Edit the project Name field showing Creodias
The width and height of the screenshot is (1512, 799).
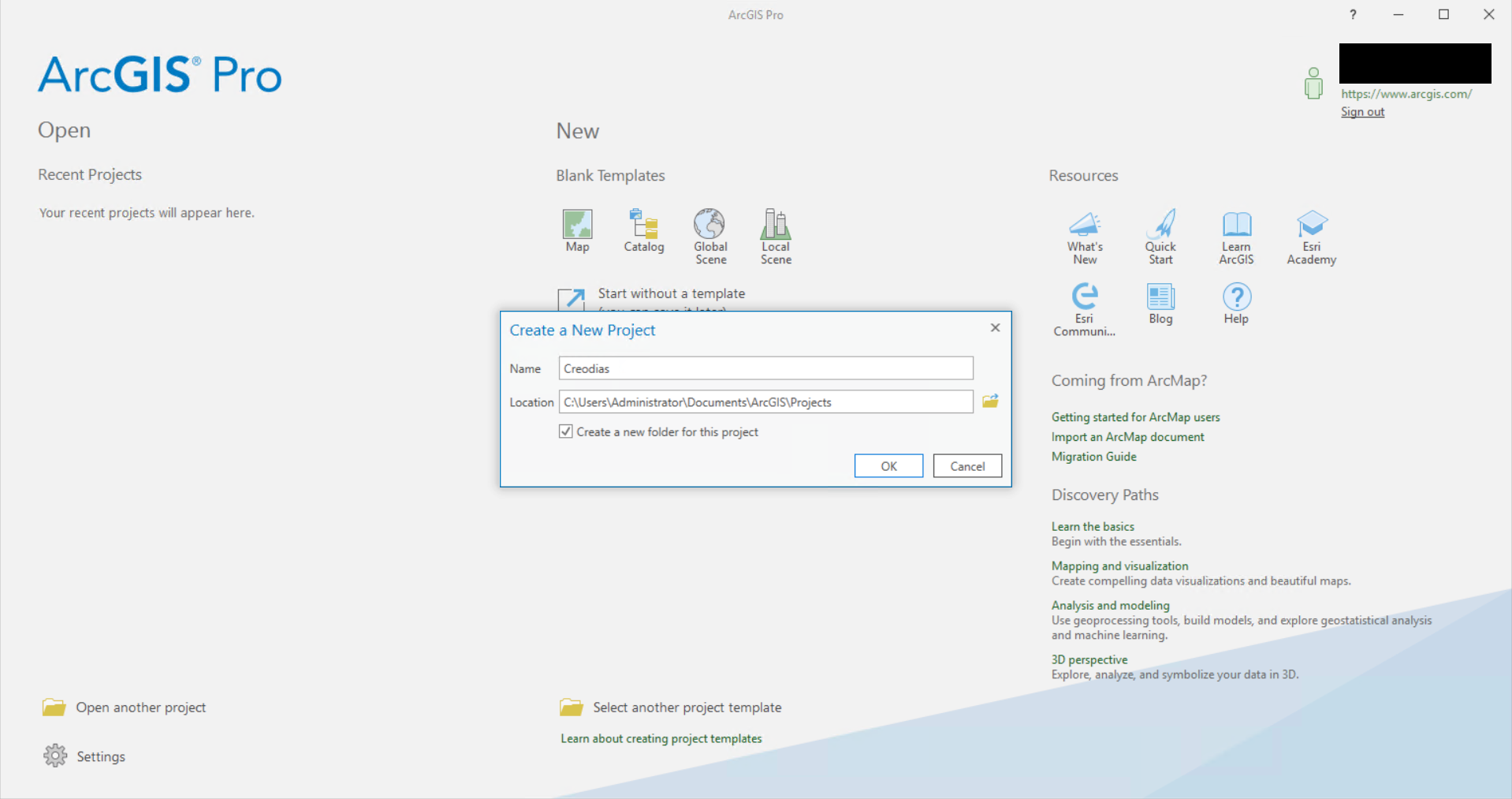tap(765, 368)
